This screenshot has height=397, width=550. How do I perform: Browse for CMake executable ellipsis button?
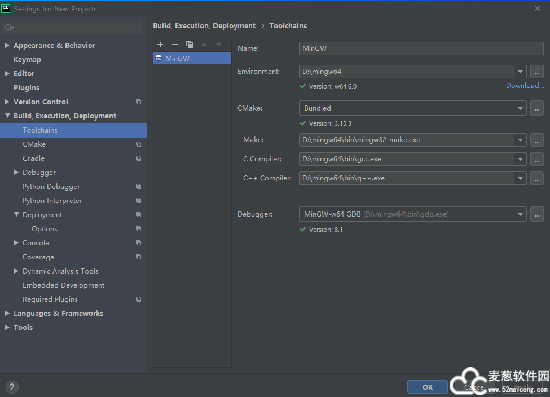(x=537, y=108)
